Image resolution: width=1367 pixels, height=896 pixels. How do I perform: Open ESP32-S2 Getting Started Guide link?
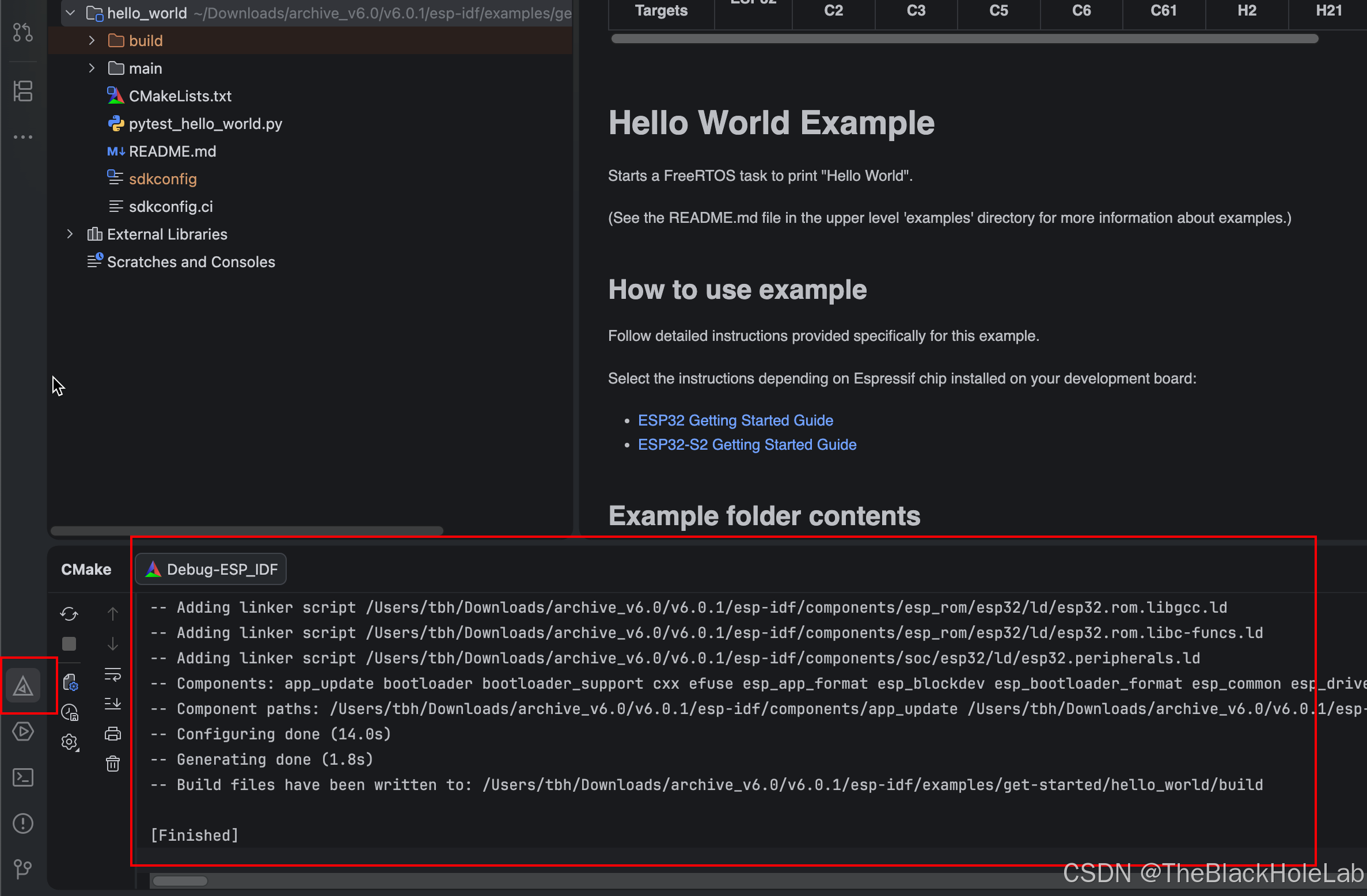tap(747, 445)
